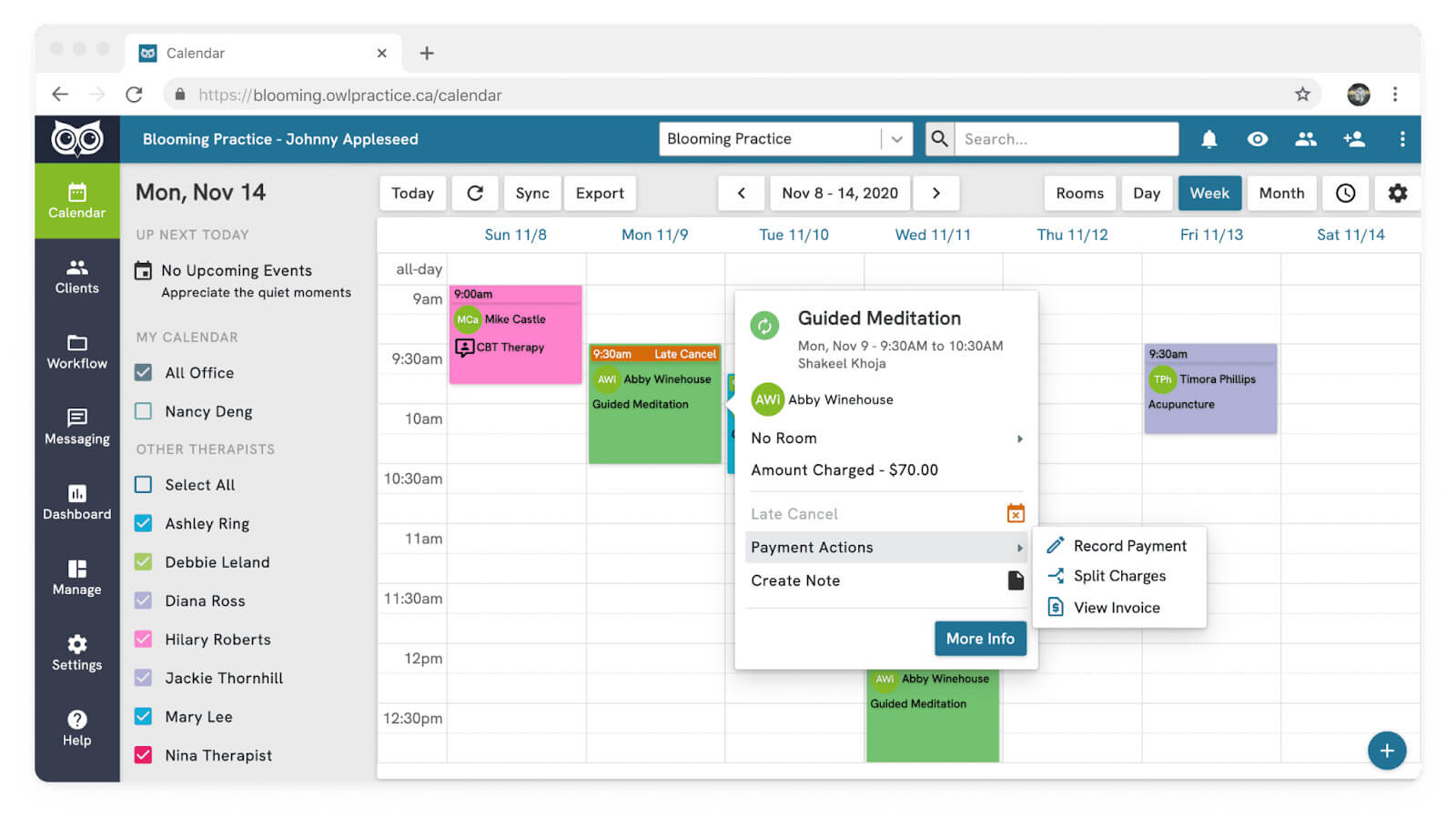This screenshot has width=1456, height=827.
Task: Toggle the Diana Ross checkbox
Action: click(x=143, y=600)
